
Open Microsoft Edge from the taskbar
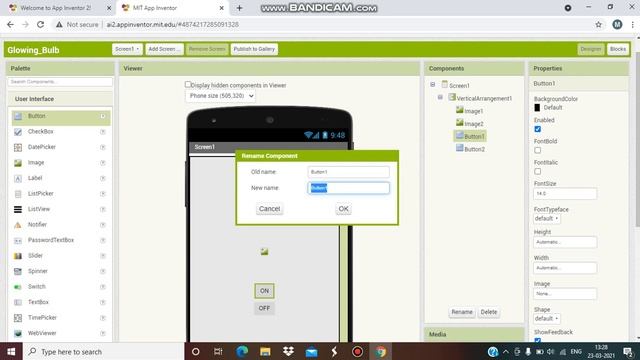point(242,351)
